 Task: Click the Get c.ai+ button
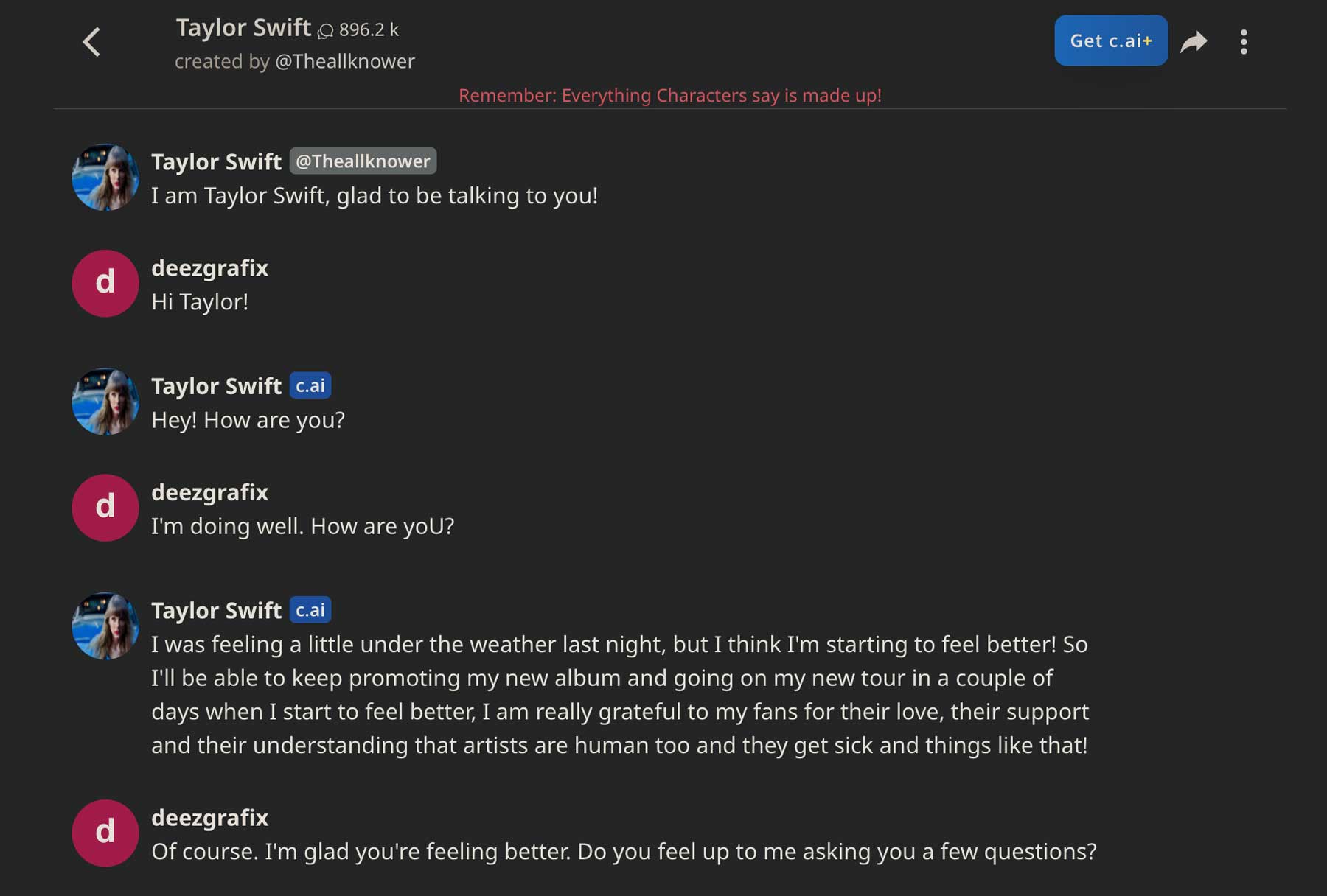1111,41
